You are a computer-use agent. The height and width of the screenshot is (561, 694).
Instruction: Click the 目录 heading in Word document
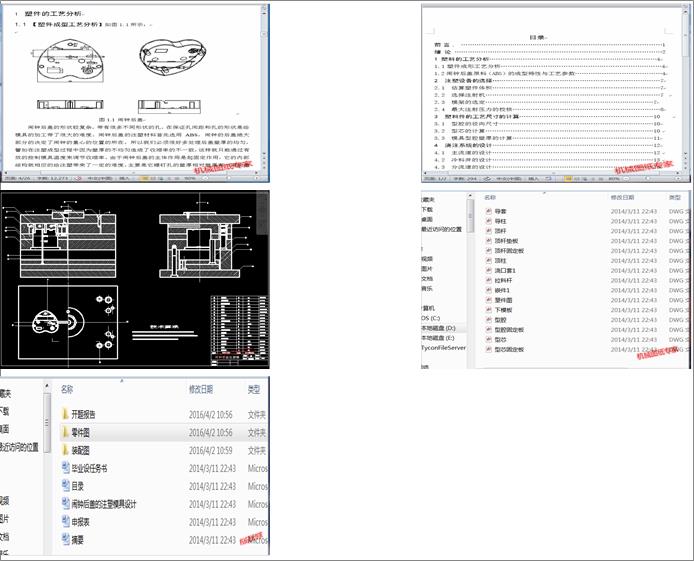click(538, 38)
